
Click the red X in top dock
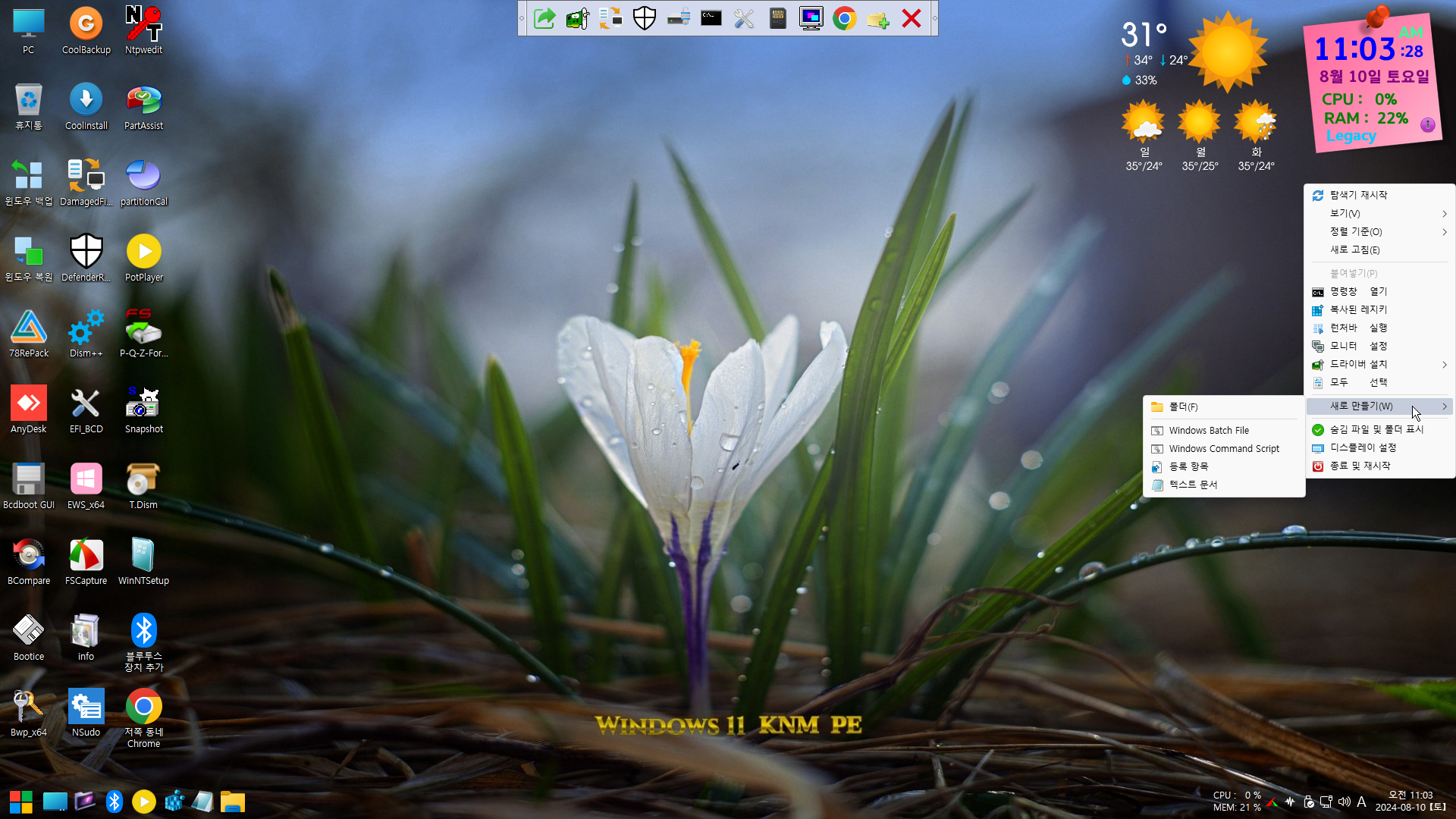(912, 18)
